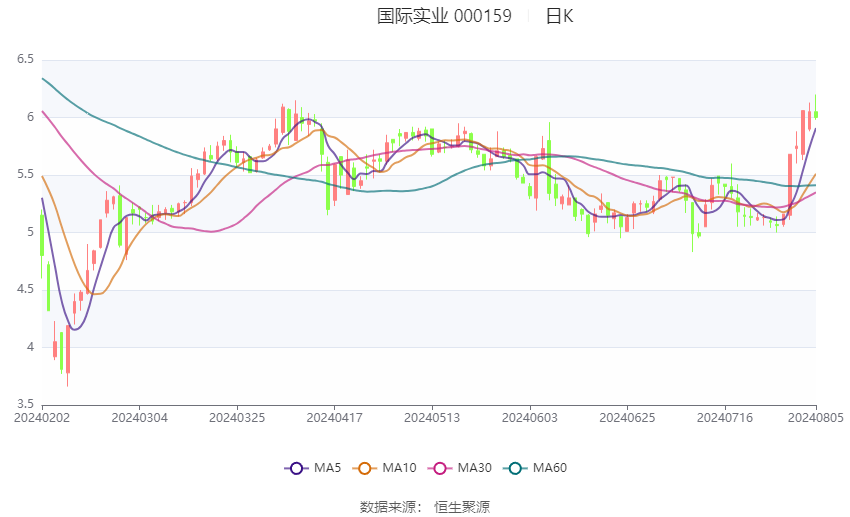Select the 20240513 date on the axis

pyautogui.click(x=431, y=416)
